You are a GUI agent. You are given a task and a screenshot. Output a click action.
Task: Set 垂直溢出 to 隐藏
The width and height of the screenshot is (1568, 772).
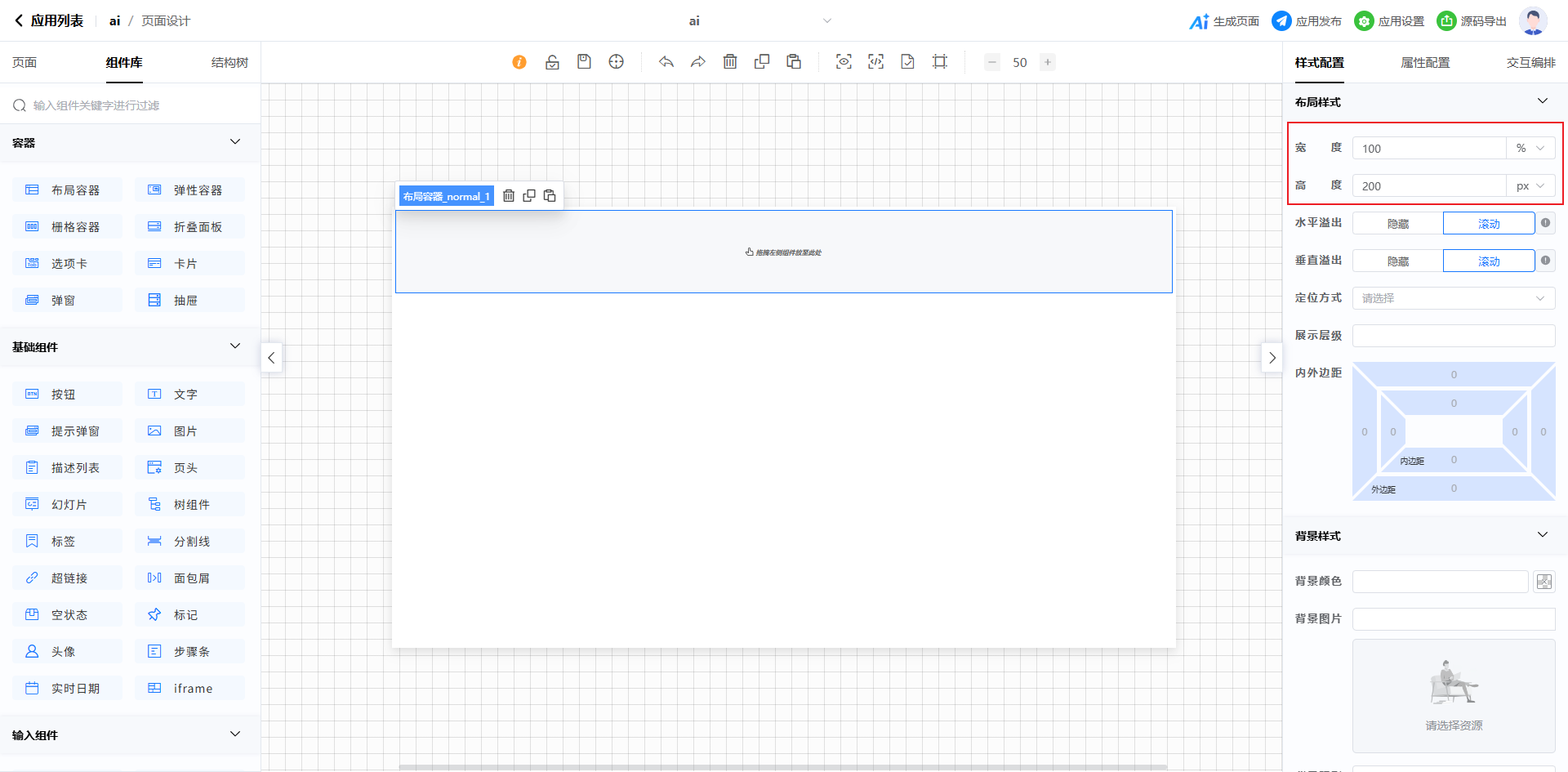tap(1397, 261)
